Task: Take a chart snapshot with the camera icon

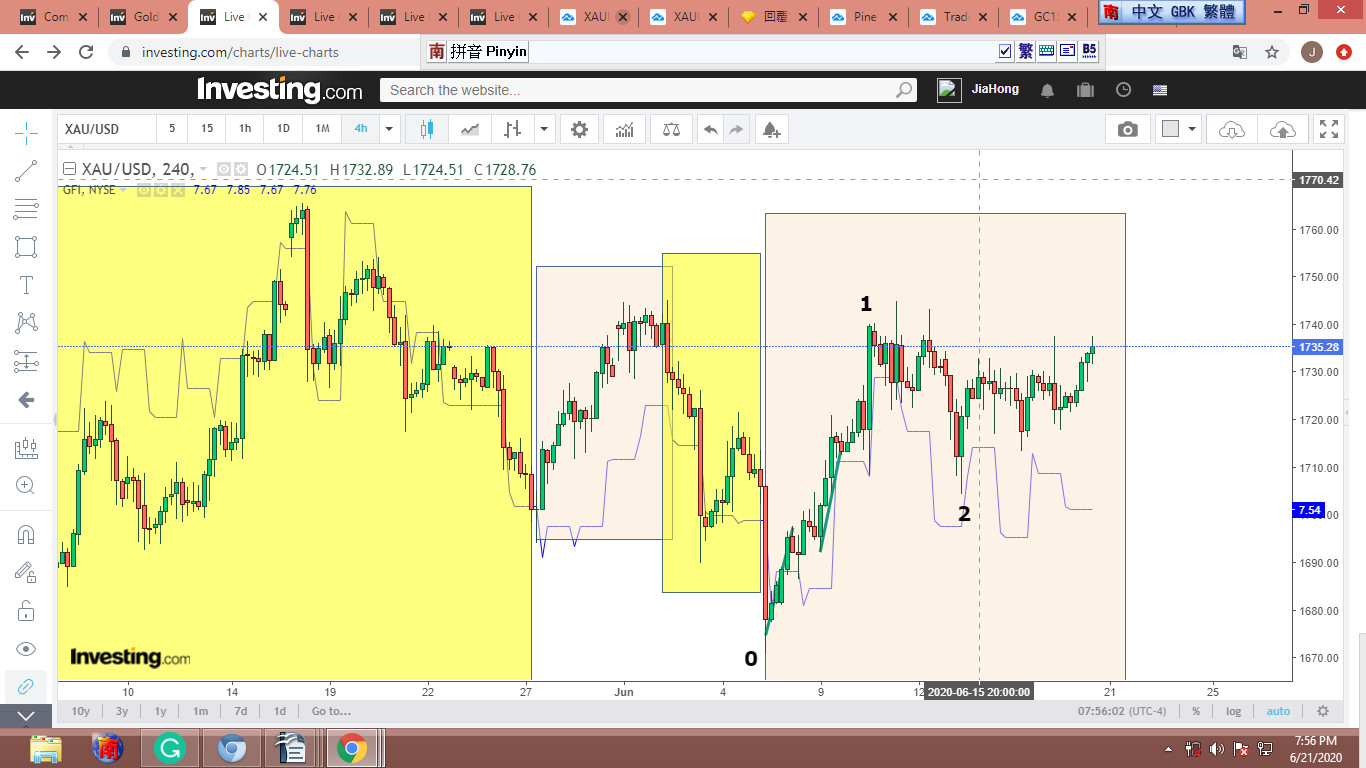Action: point(1127,129)
